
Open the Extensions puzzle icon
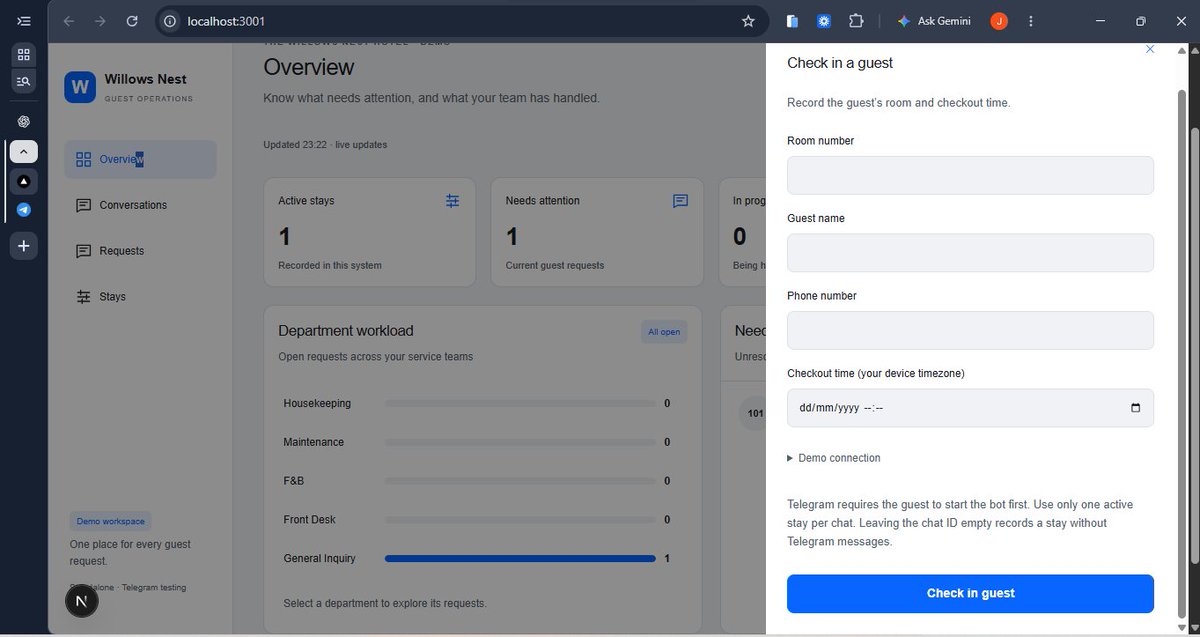(x=856, y=21)
